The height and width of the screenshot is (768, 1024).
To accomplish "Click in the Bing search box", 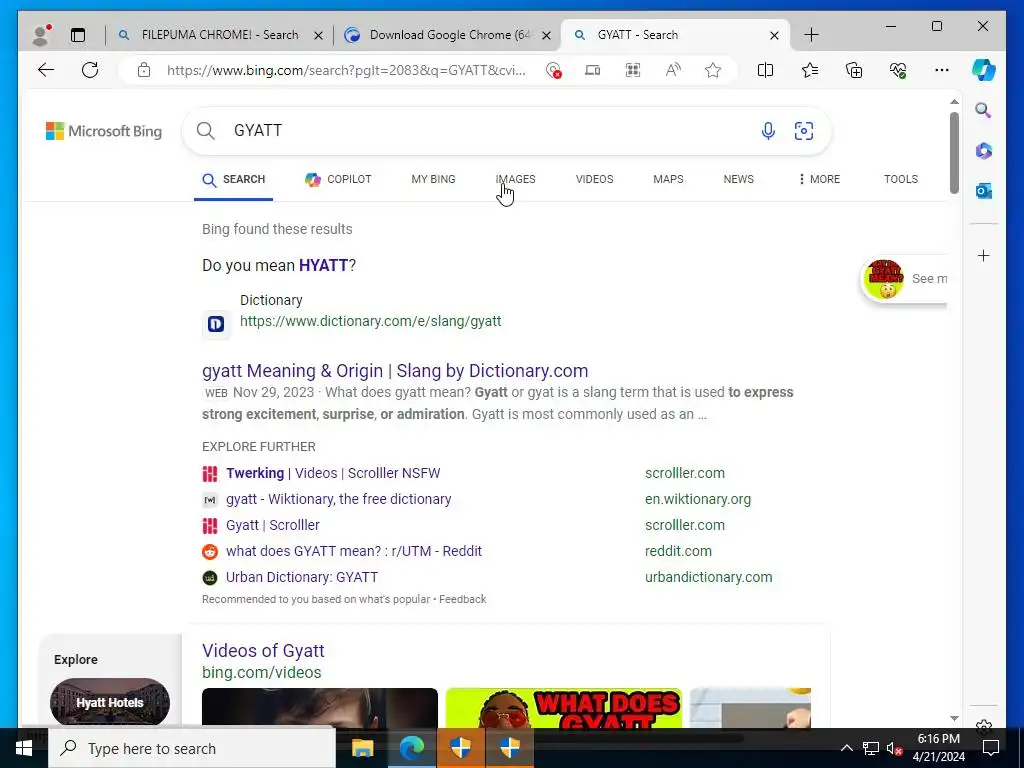I will (505, 131).
